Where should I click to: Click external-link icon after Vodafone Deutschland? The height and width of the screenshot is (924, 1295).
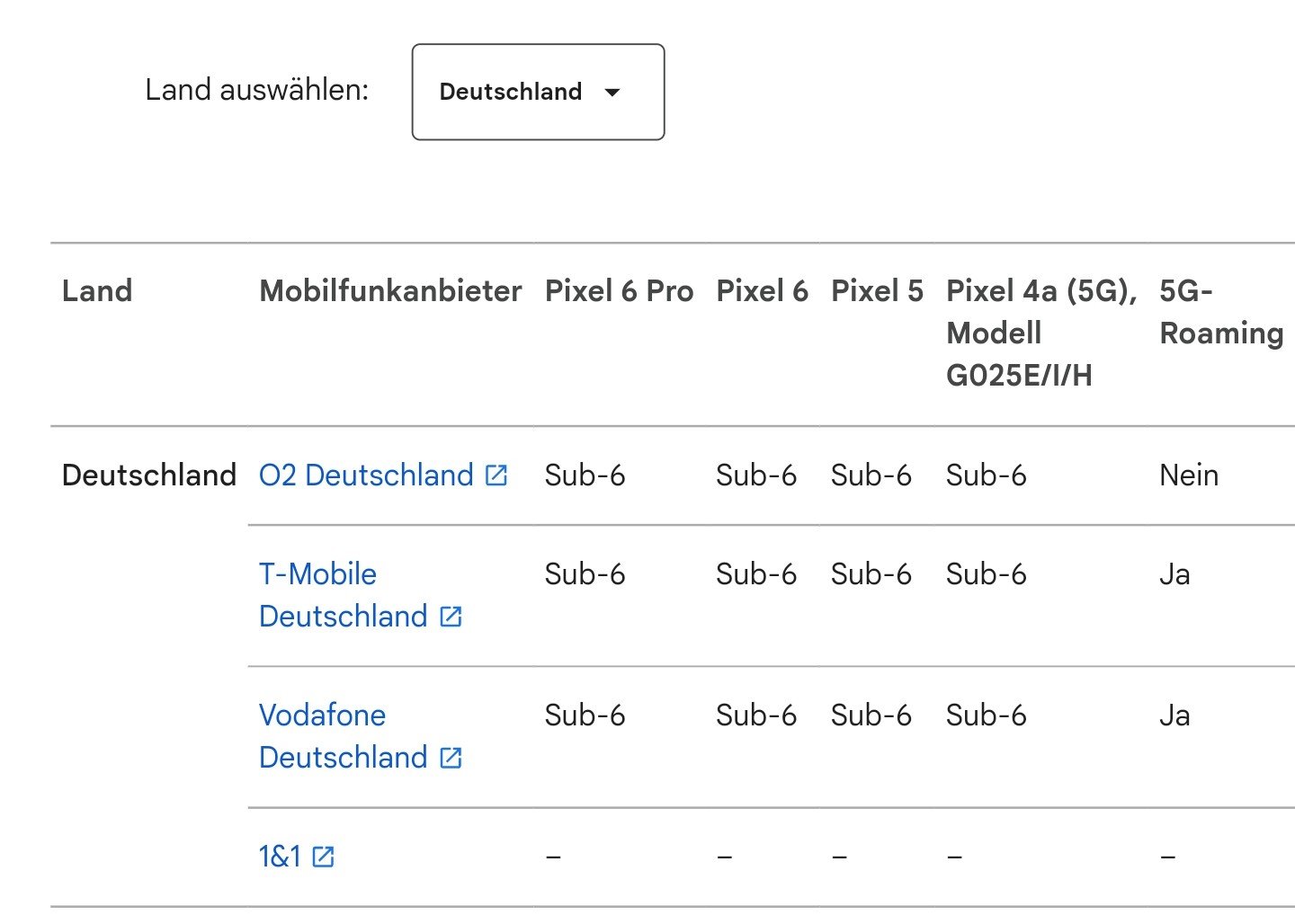[x=451, y=758]
